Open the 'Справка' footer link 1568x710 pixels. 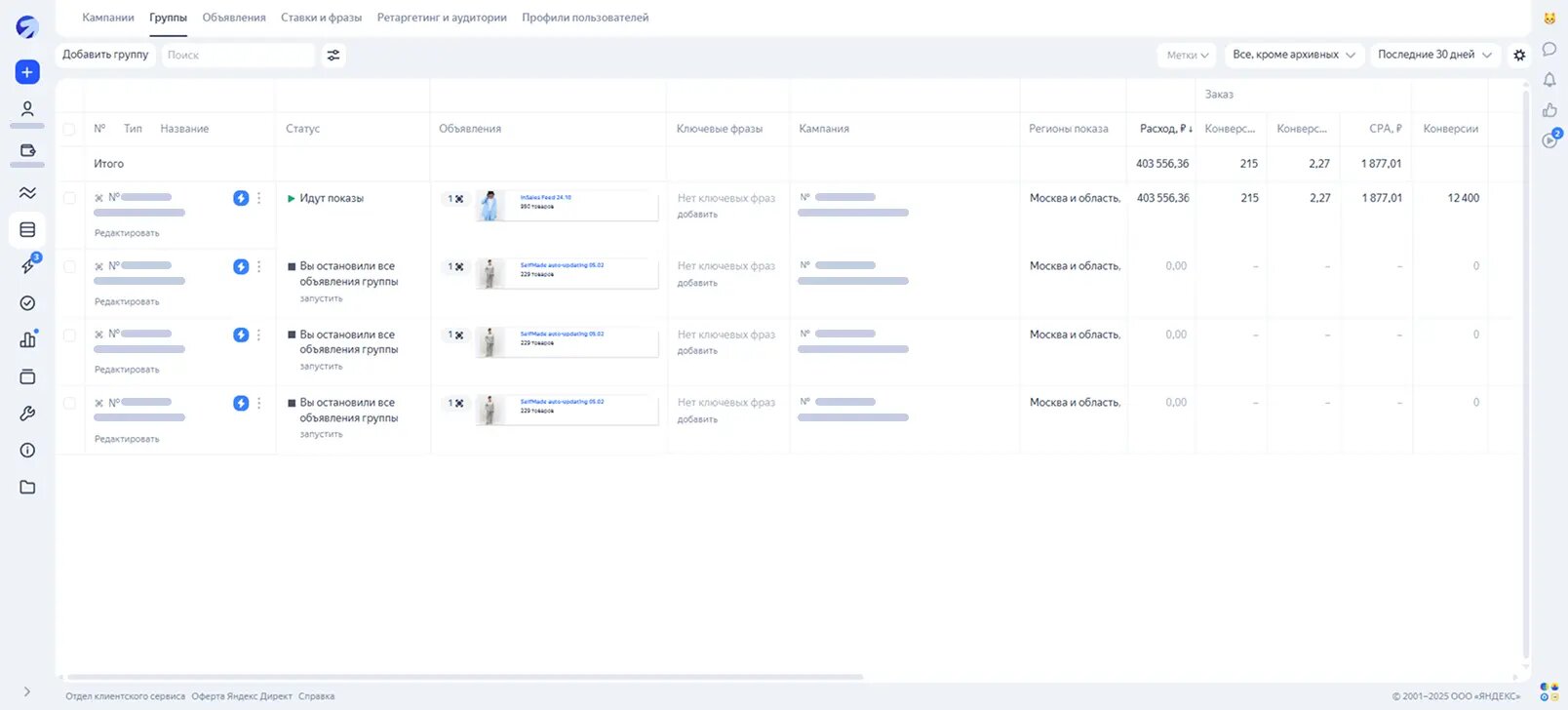[x=316, y=696]
